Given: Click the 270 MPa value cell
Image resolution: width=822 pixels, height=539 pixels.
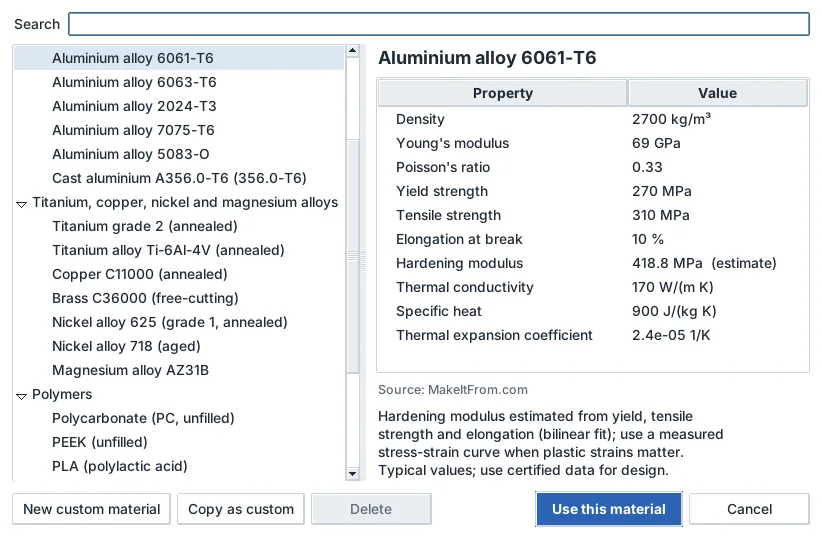Looking at the screenshot, I should pos(662,191).
